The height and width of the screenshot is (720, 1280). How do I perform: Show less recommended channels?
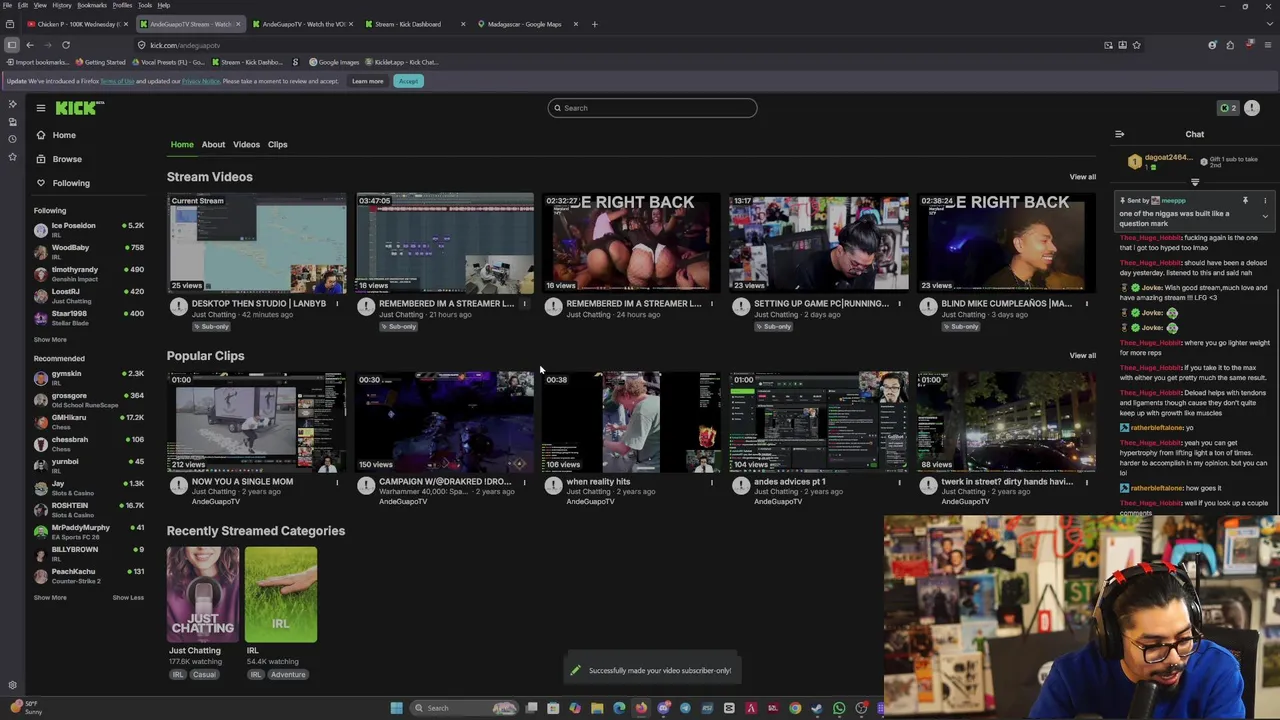pos(128,598)
